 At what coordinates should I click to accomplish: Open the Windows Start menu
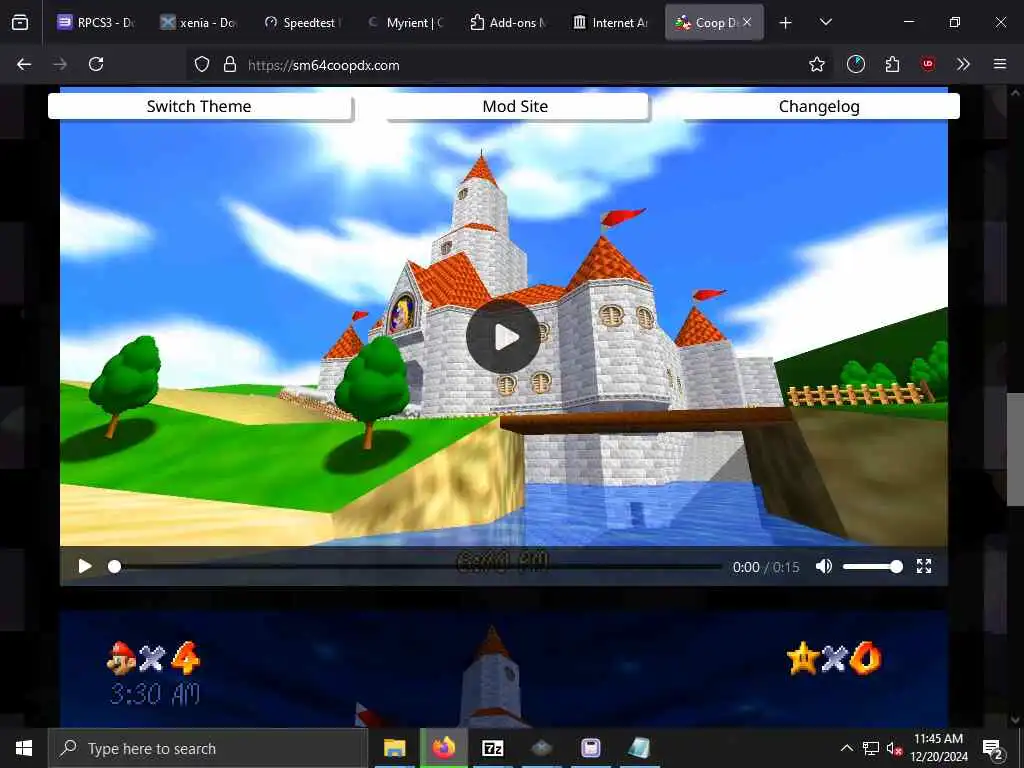click(x=24, y=748)
